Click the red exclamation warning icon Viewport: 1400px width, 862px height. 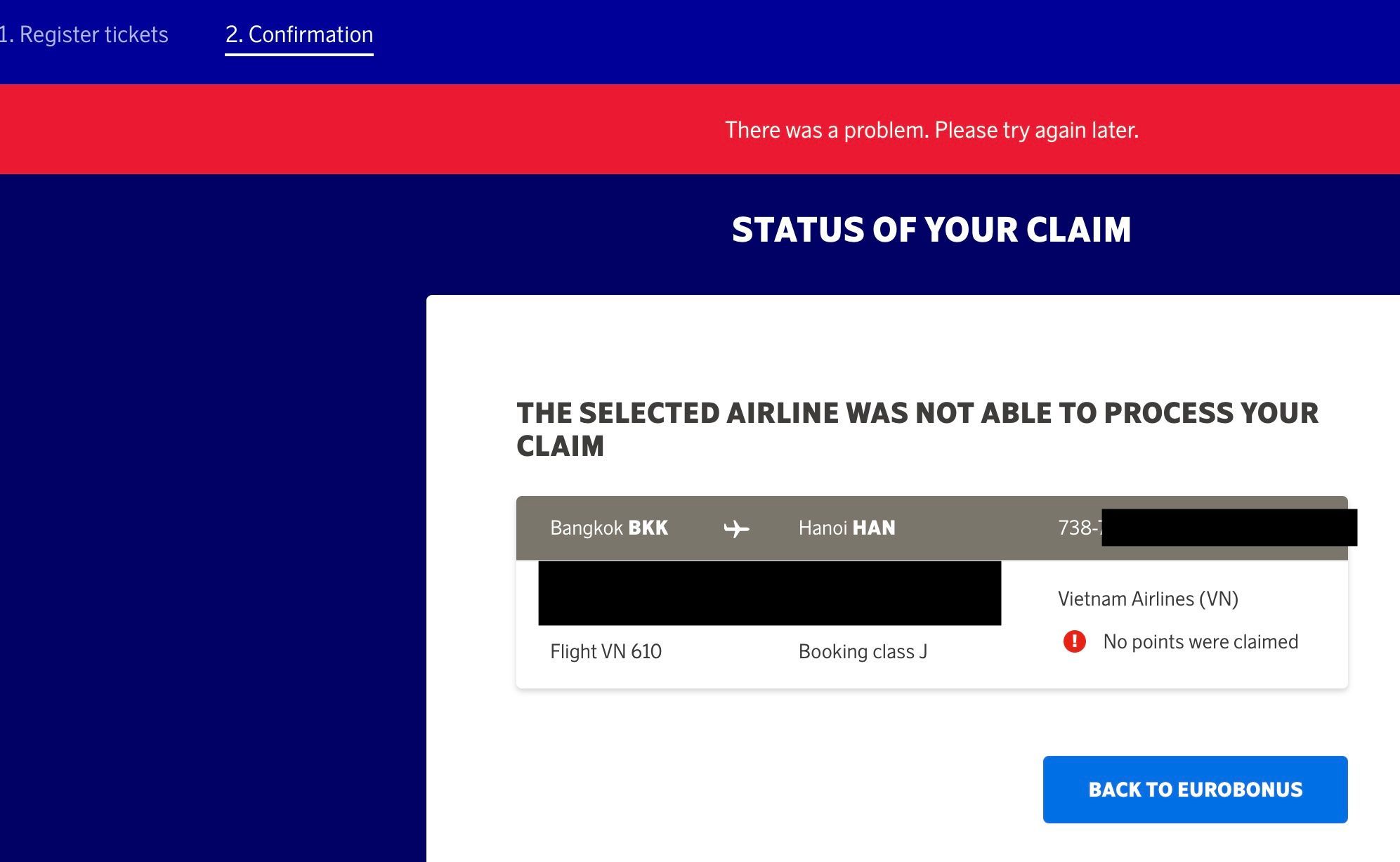[x=1074, y=641]
